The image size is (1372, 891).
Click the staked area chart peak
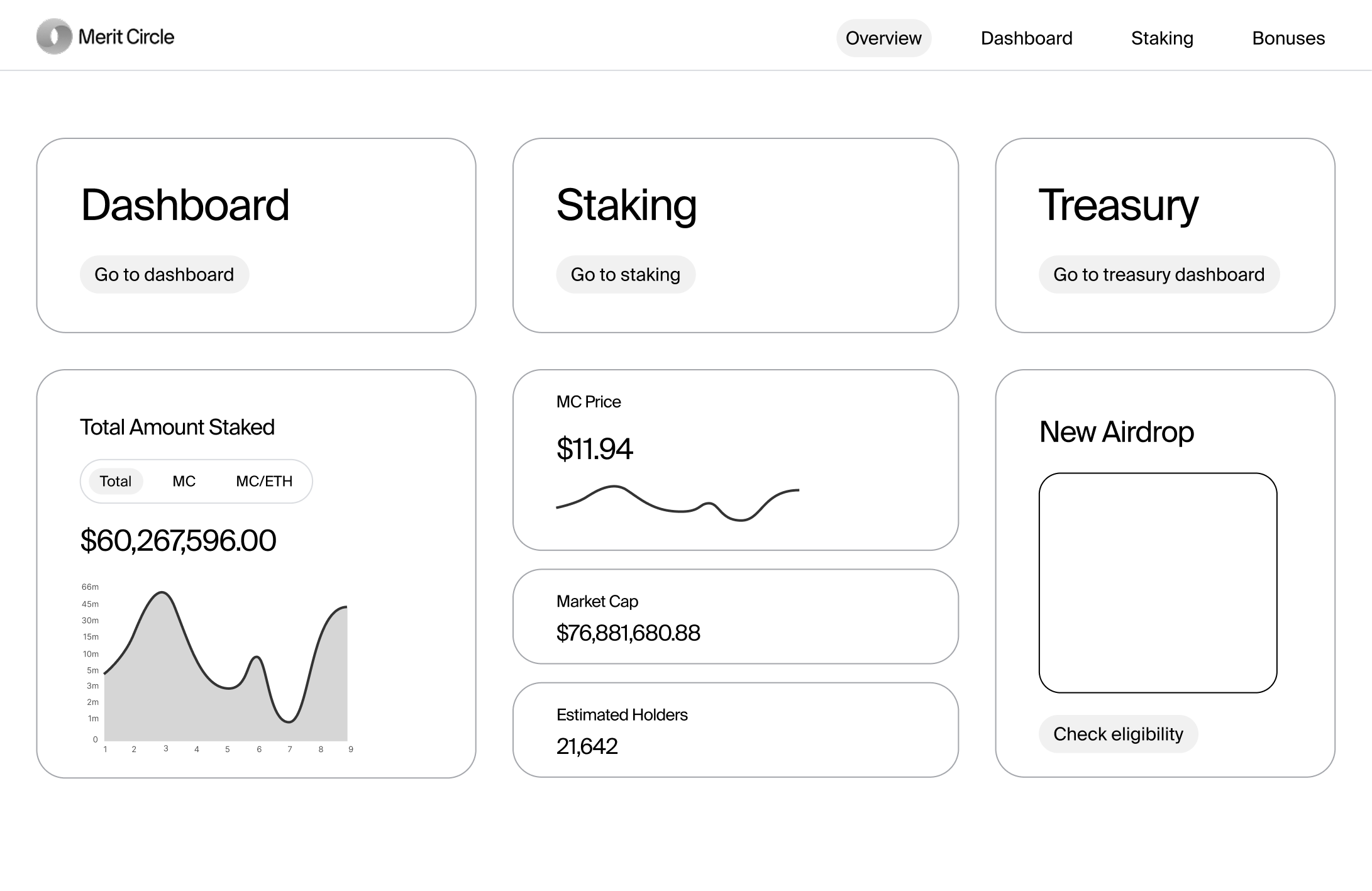(x=162, y=594)
